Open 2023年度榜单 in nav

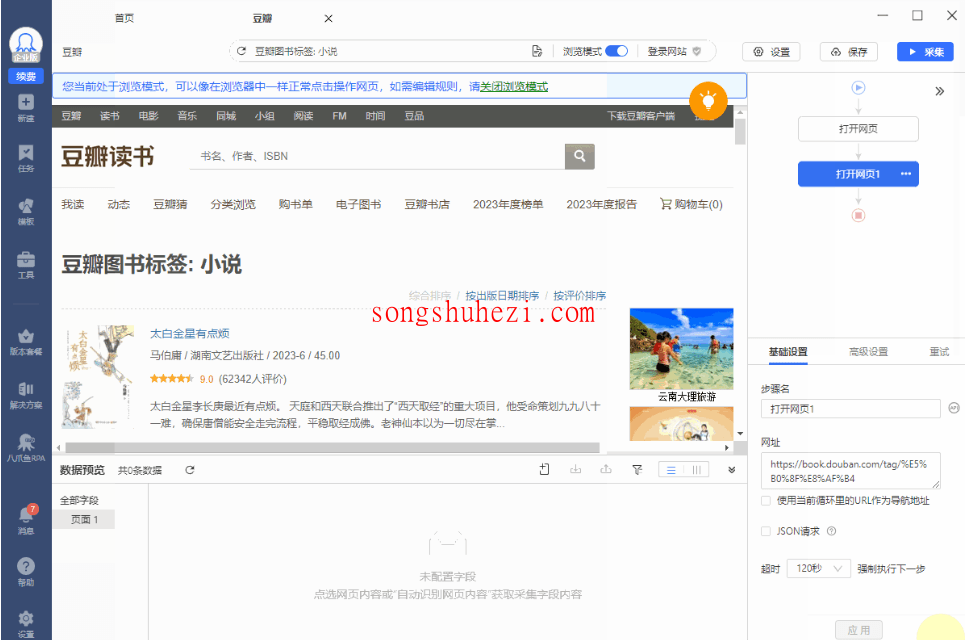click(x=508, y=204)
